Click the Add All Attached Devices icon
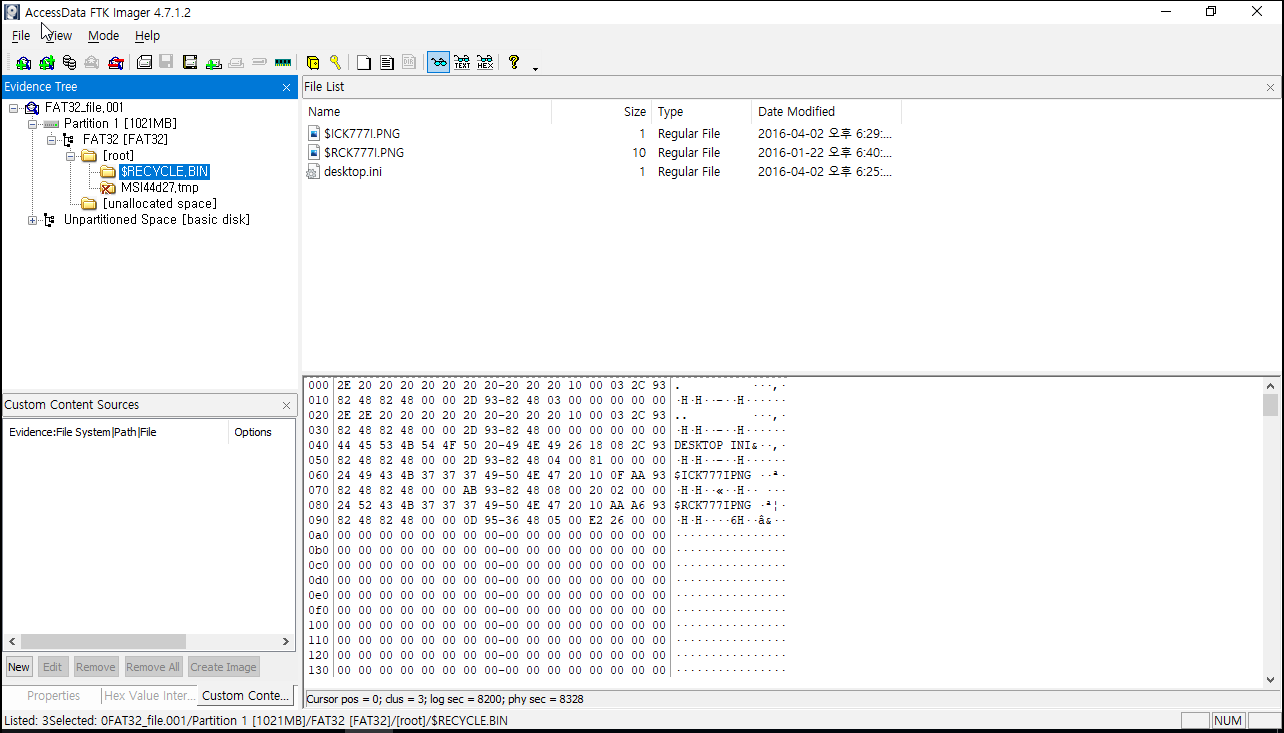 [x=46, y=63]
